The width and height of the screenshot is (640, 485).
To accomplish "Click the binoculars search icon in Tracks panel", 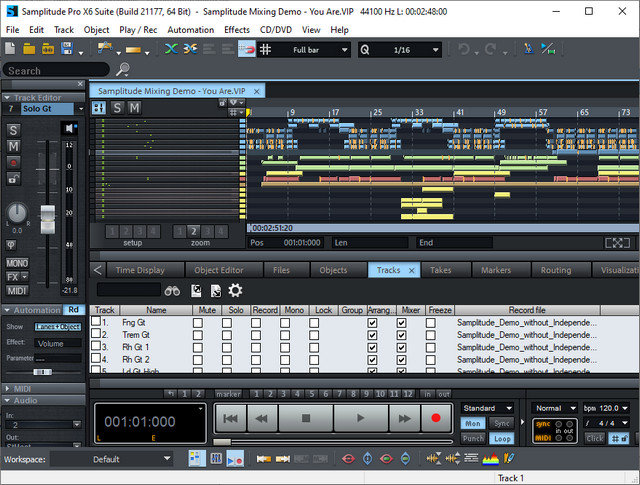I will point(172,290).
